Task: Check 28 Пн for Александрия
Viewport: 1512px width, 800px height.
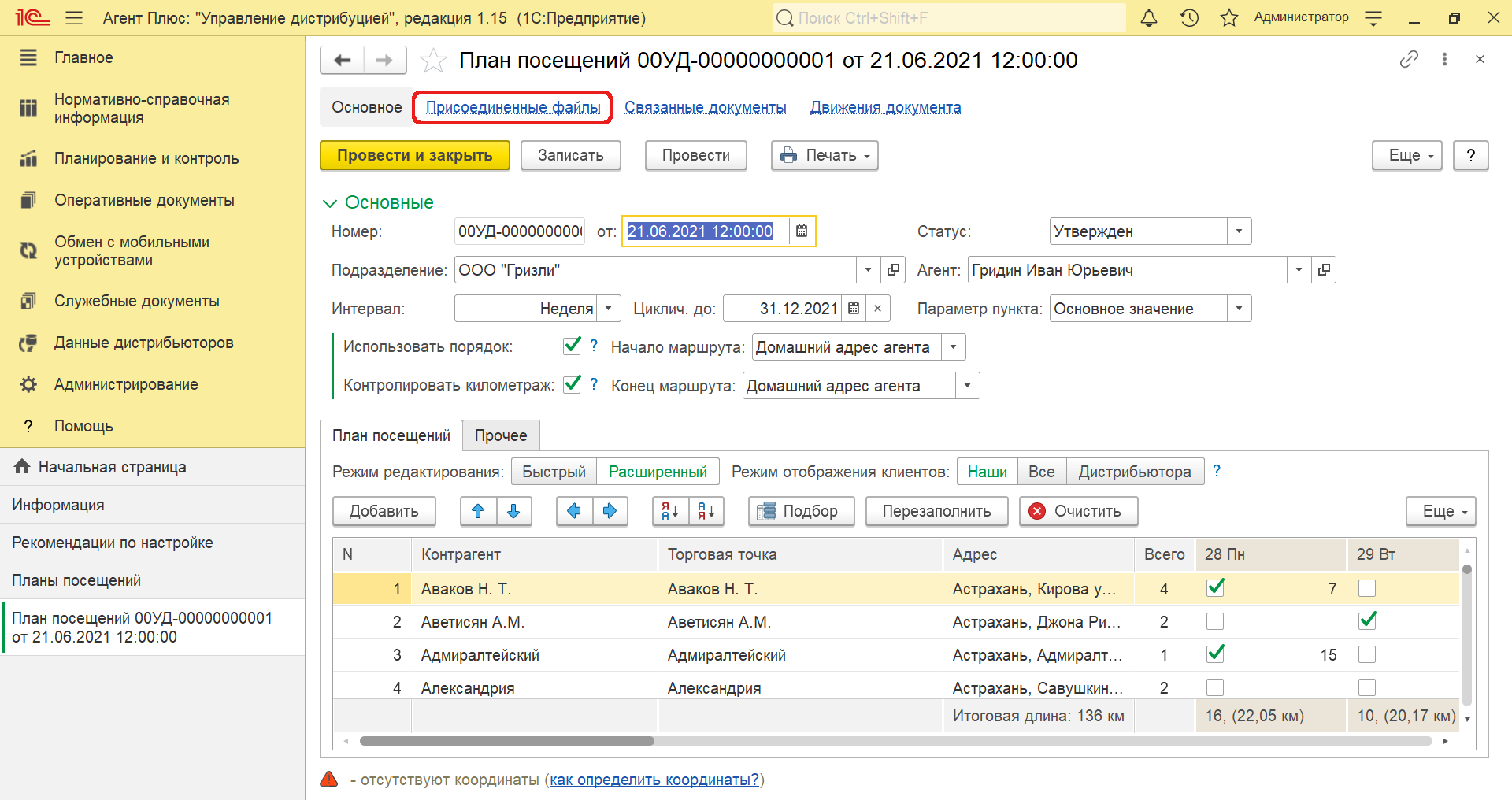Action: (x=1215, y=687)
